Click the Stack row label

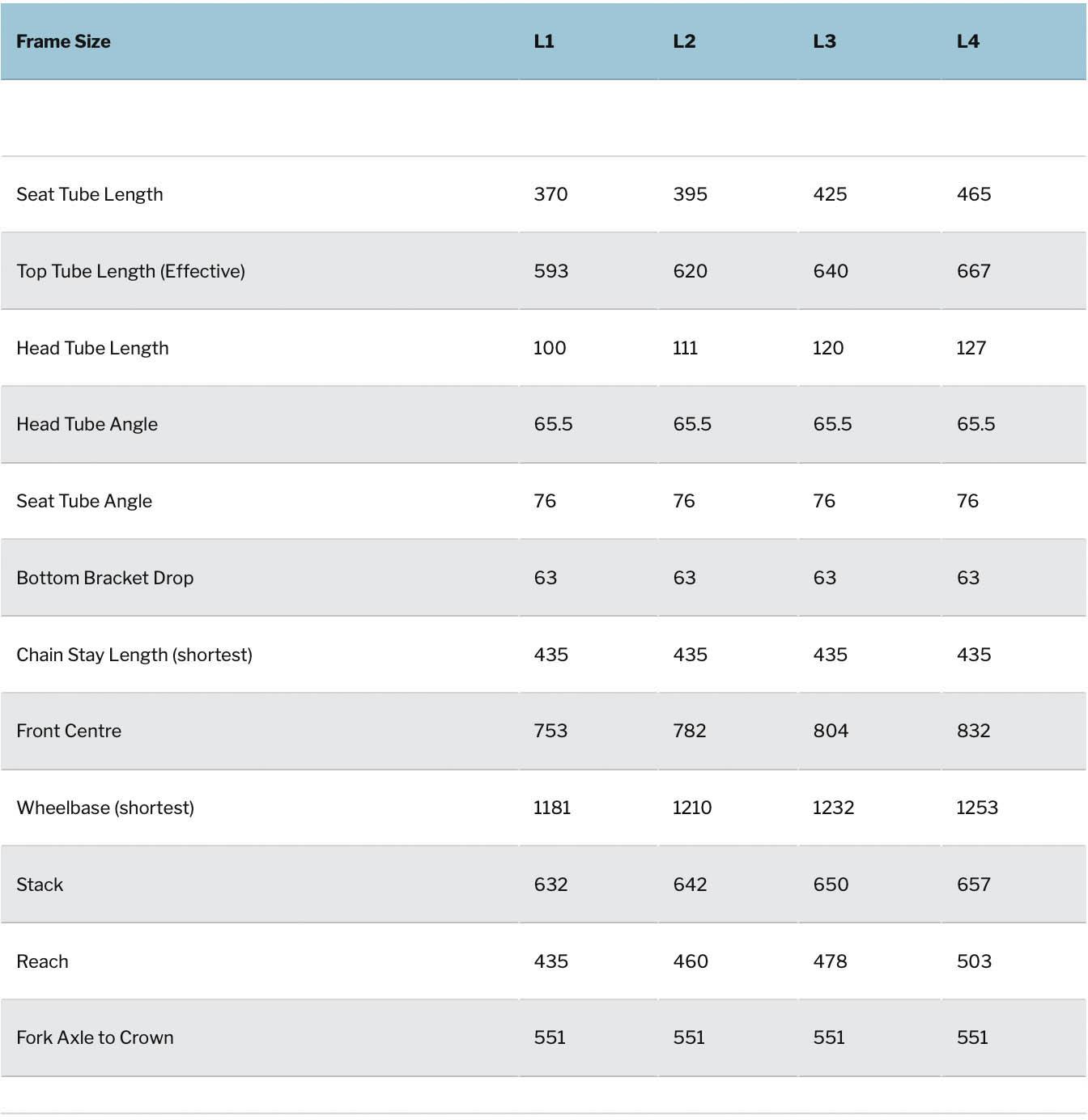pyautogui.click(x=40, y=885)
